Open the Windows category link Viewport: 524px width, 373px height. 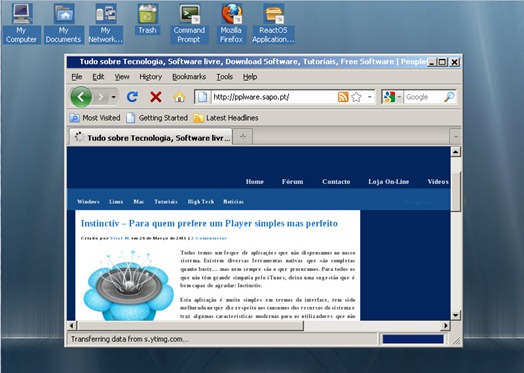coord(88,202)
